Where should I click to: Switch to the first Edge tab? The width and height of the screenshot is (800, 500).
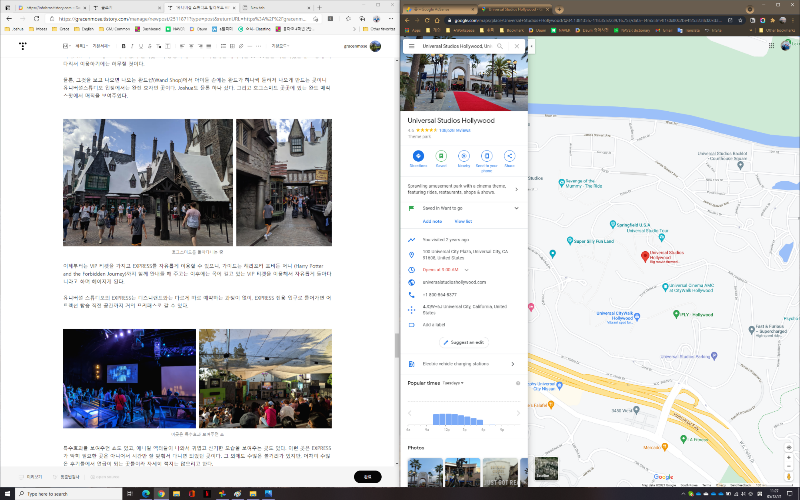(x=51, y=8)
